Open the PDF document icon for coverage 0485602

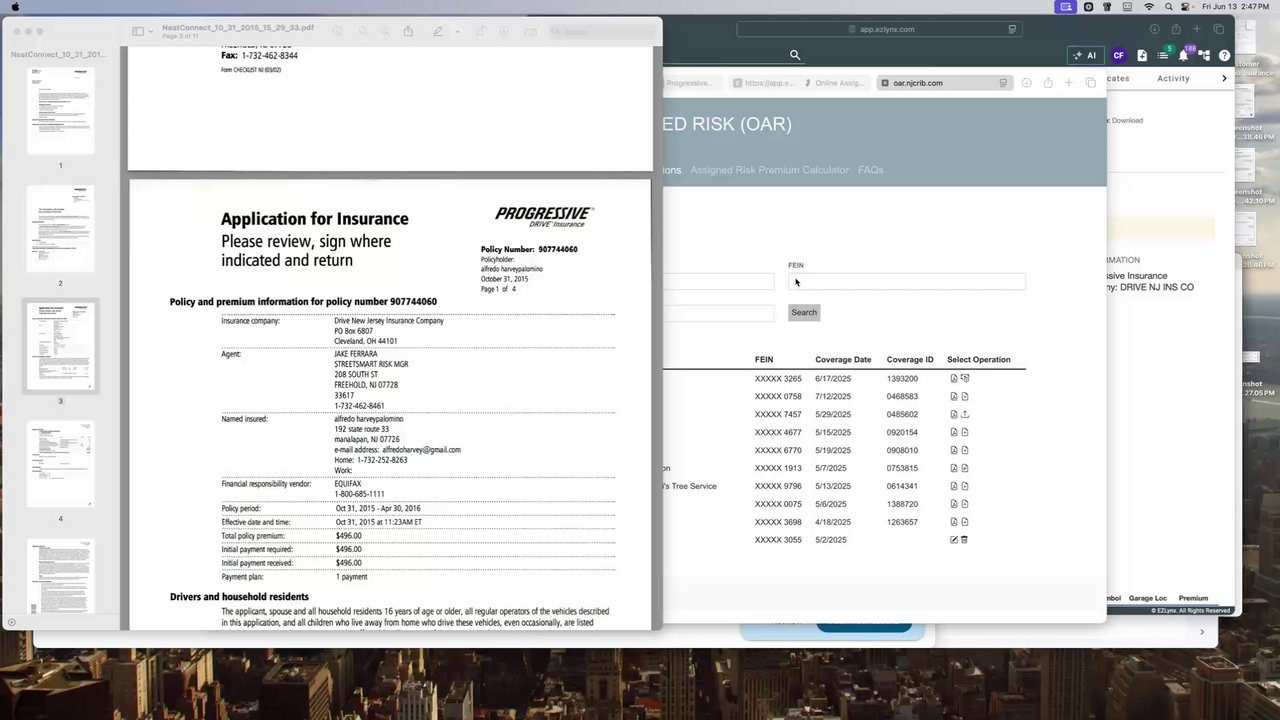click(954, 415)
